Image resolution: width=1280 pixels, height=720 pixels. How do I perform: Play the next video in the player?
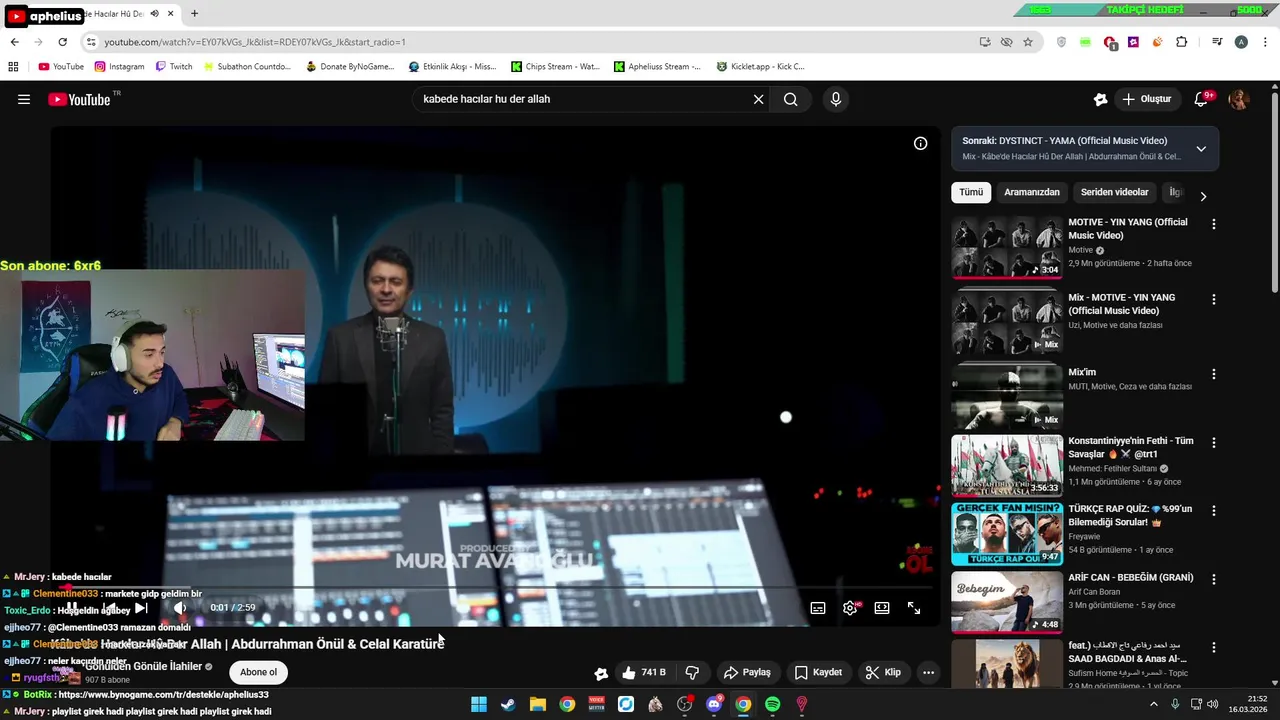141,607
